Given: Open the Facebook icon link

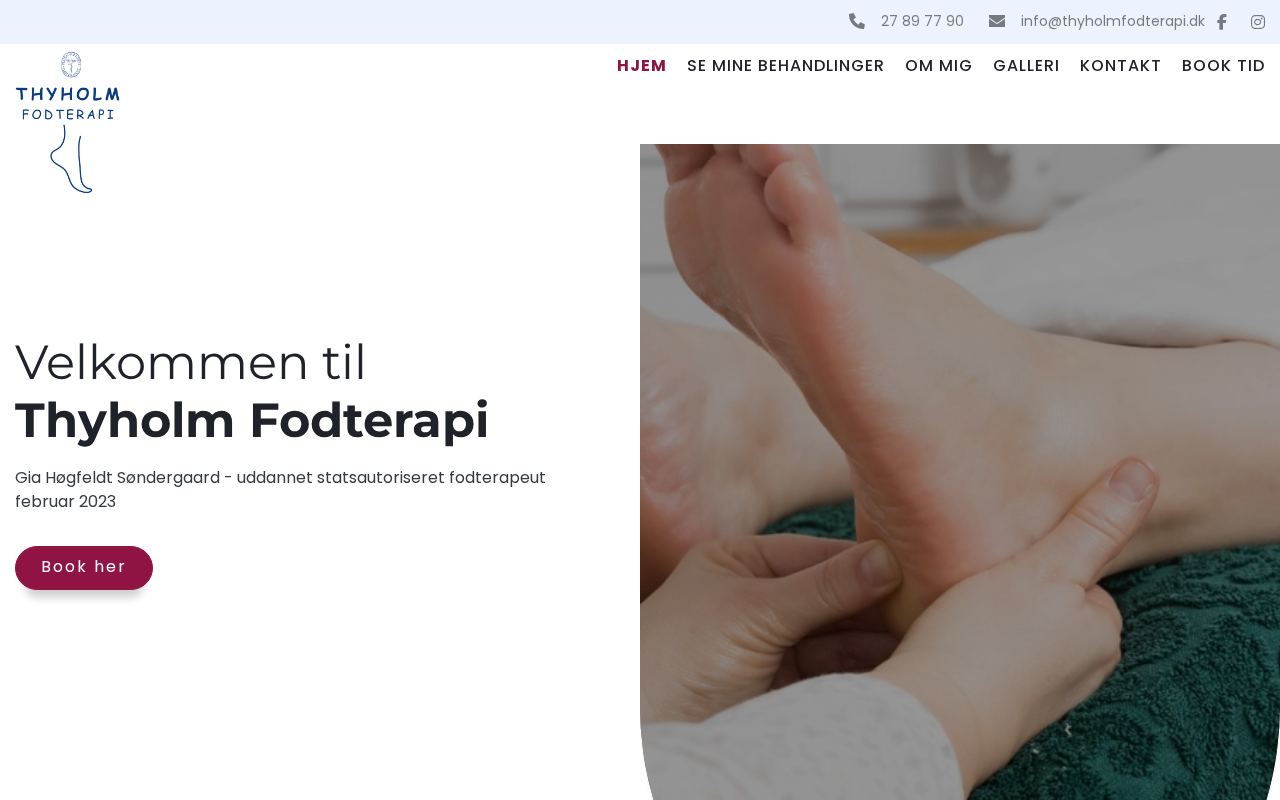Looking at the screenshot, I should (x=1221, y=22).
